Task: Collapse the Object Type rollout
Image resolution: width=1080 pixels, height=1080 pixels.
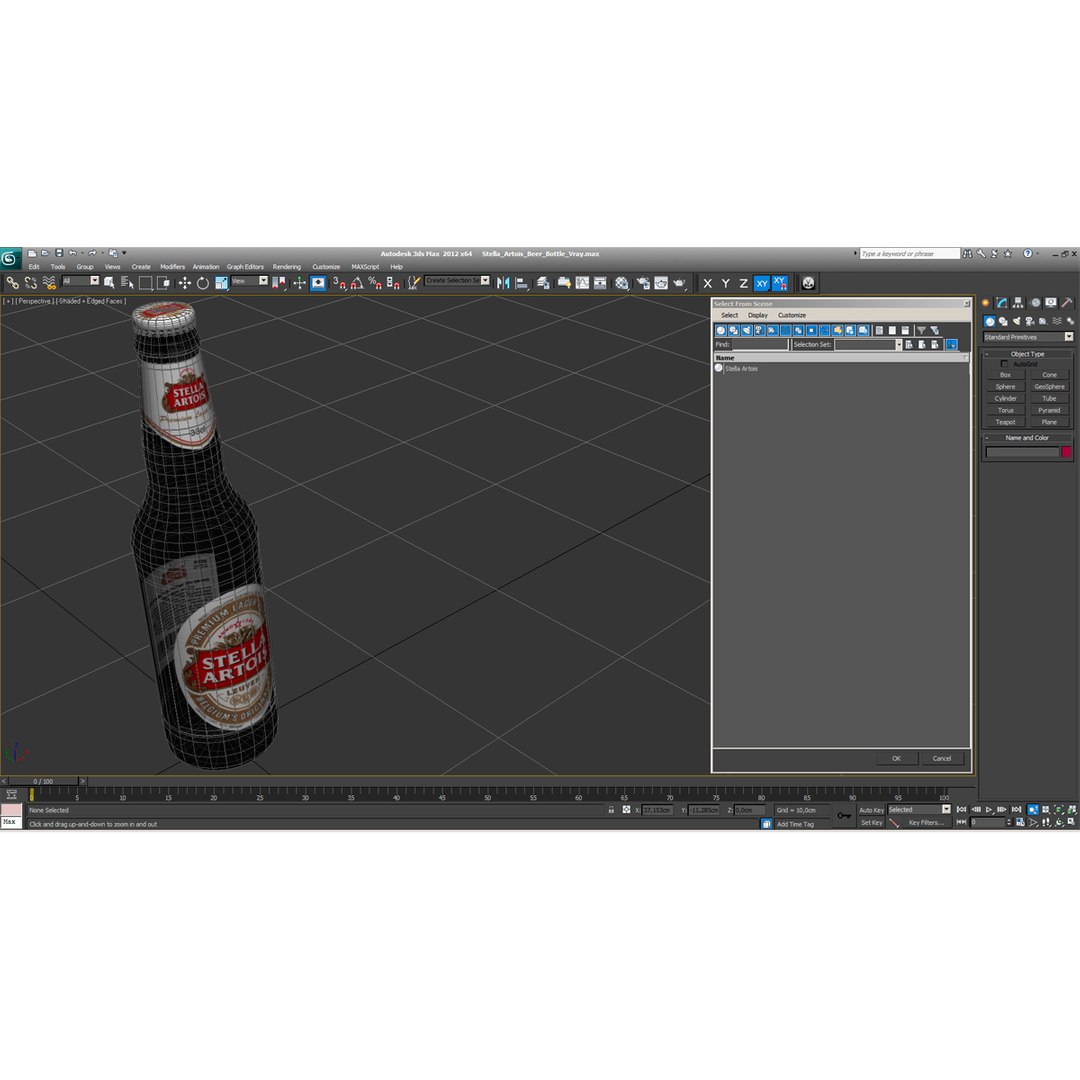Action: tap(1027, 353)
